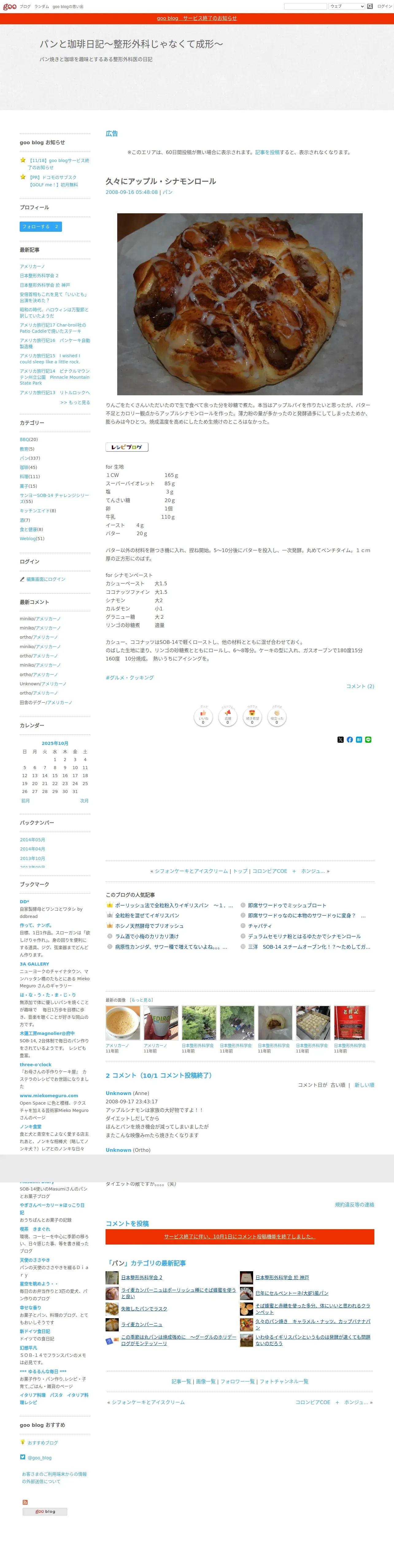Screen dimensions: 394x1568
Task: Share post via X icon
Action: [340, 740]
